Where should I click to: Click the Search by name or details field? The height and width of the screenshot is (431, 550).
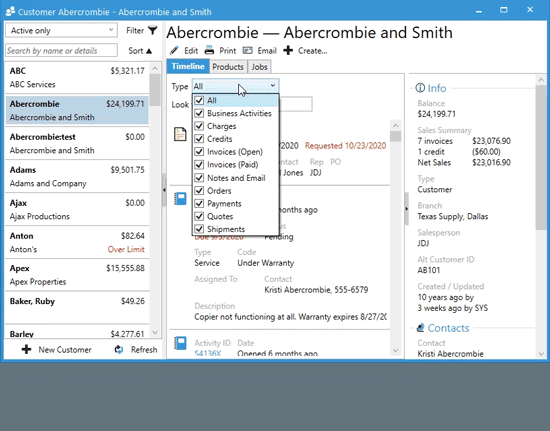point(61,50)
